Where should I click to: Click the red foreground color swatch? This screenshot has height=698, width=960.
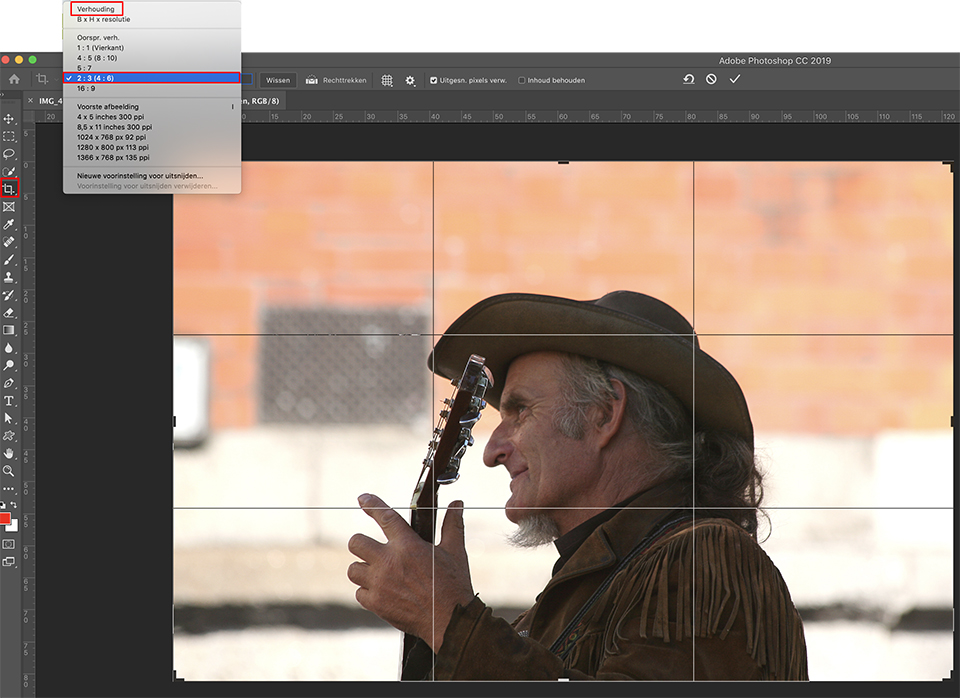pyautogui.click(x=5, y=519)
